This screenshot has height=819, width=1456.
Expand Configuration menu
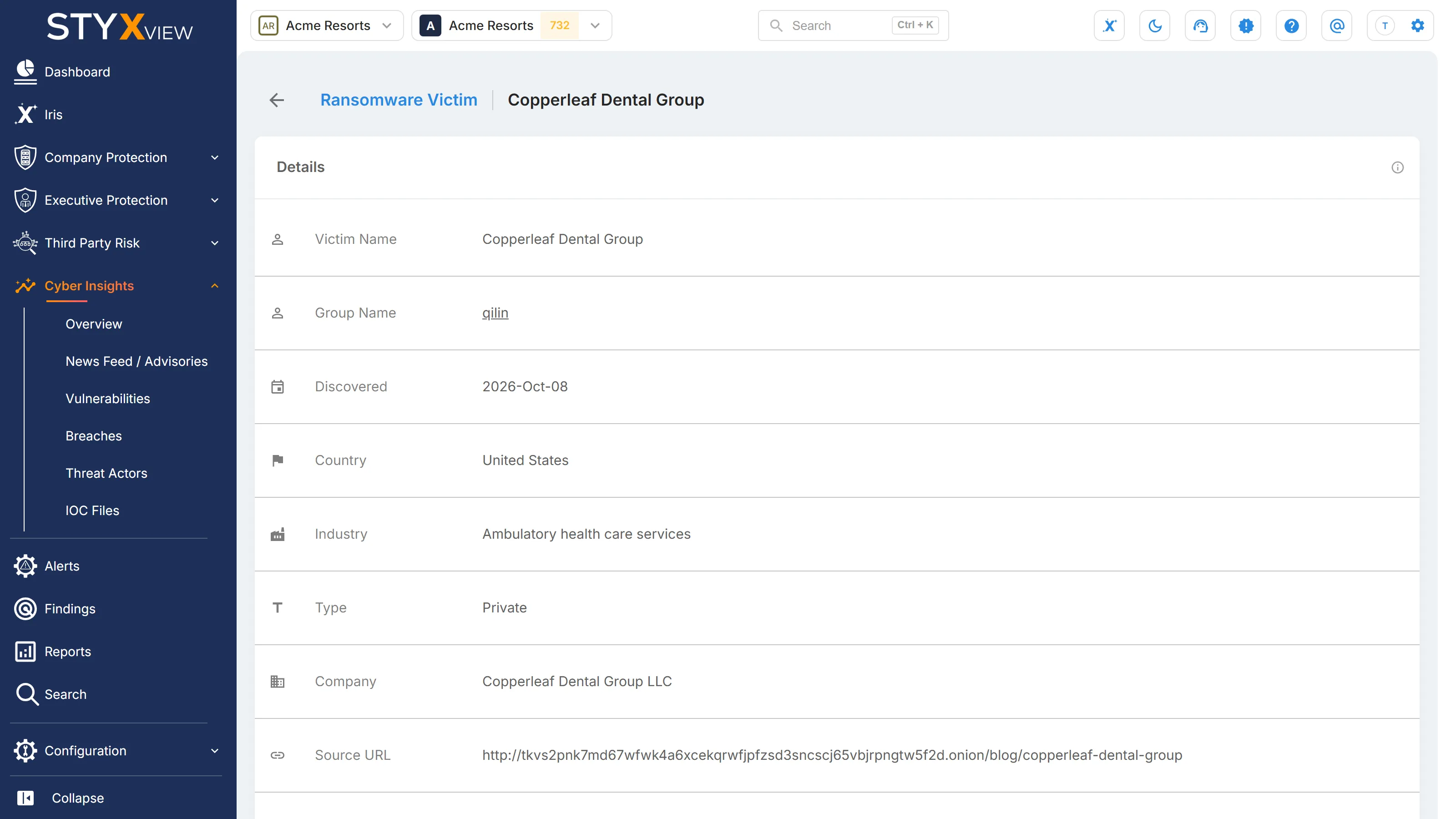click(117, 751)
